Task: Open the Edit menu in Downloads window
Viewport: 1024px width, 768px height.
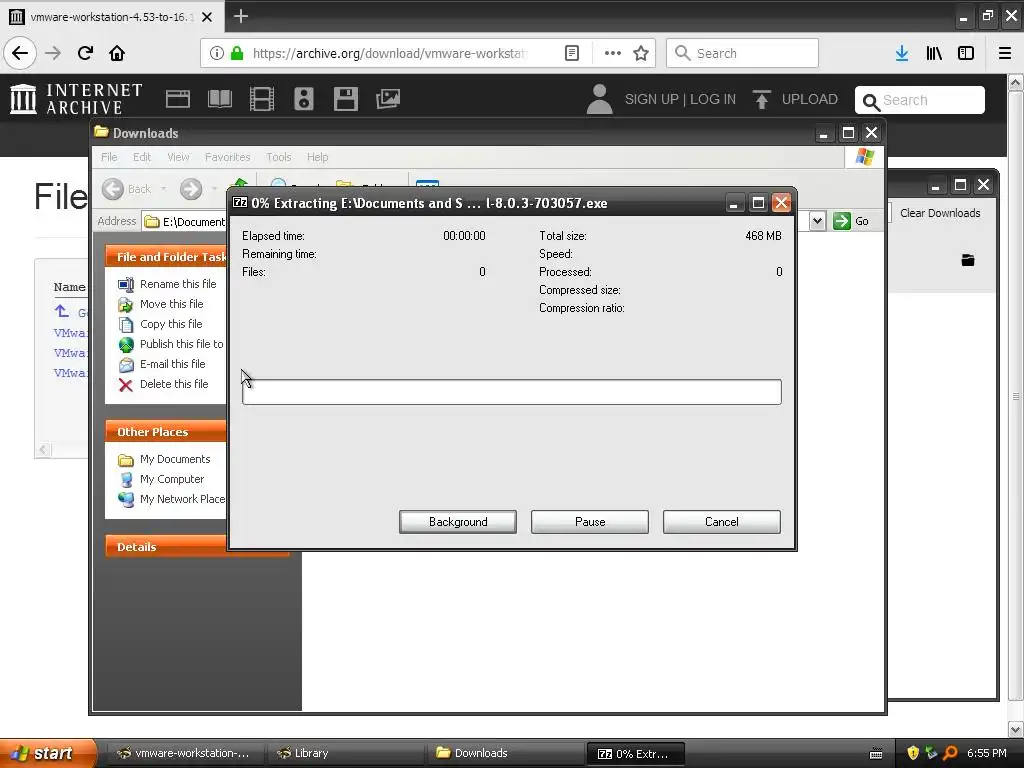Action: pyautogui.click(x=142, y=157)
